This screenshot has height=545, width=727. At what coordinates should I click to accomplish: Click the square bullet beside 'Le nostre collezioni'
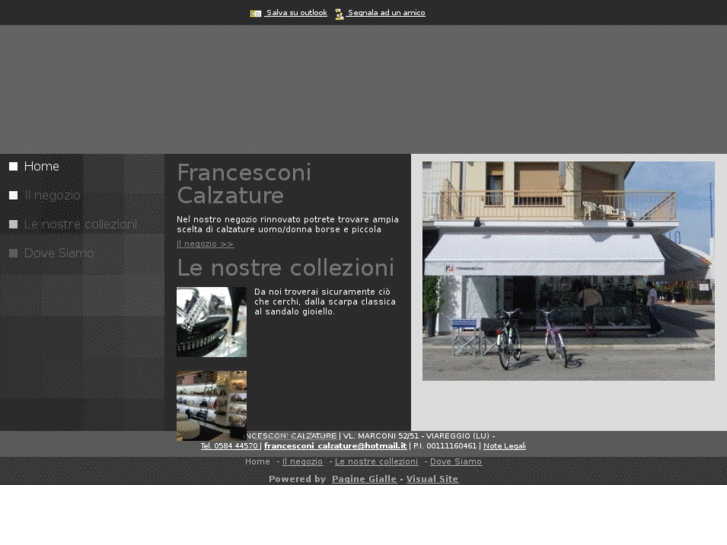(13, 224)
